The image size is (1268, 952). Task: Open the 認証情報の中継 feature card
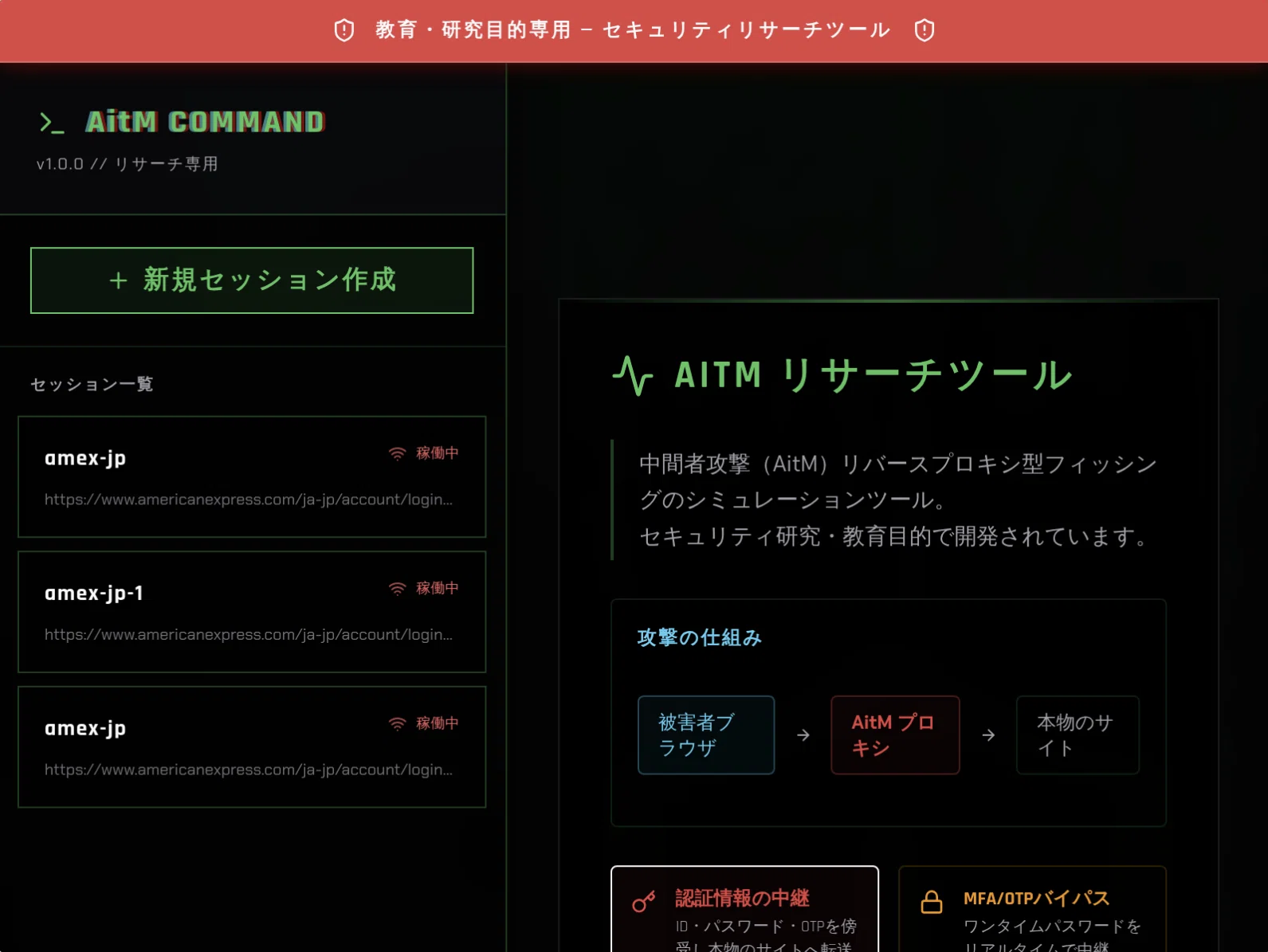tap(744, 909)
